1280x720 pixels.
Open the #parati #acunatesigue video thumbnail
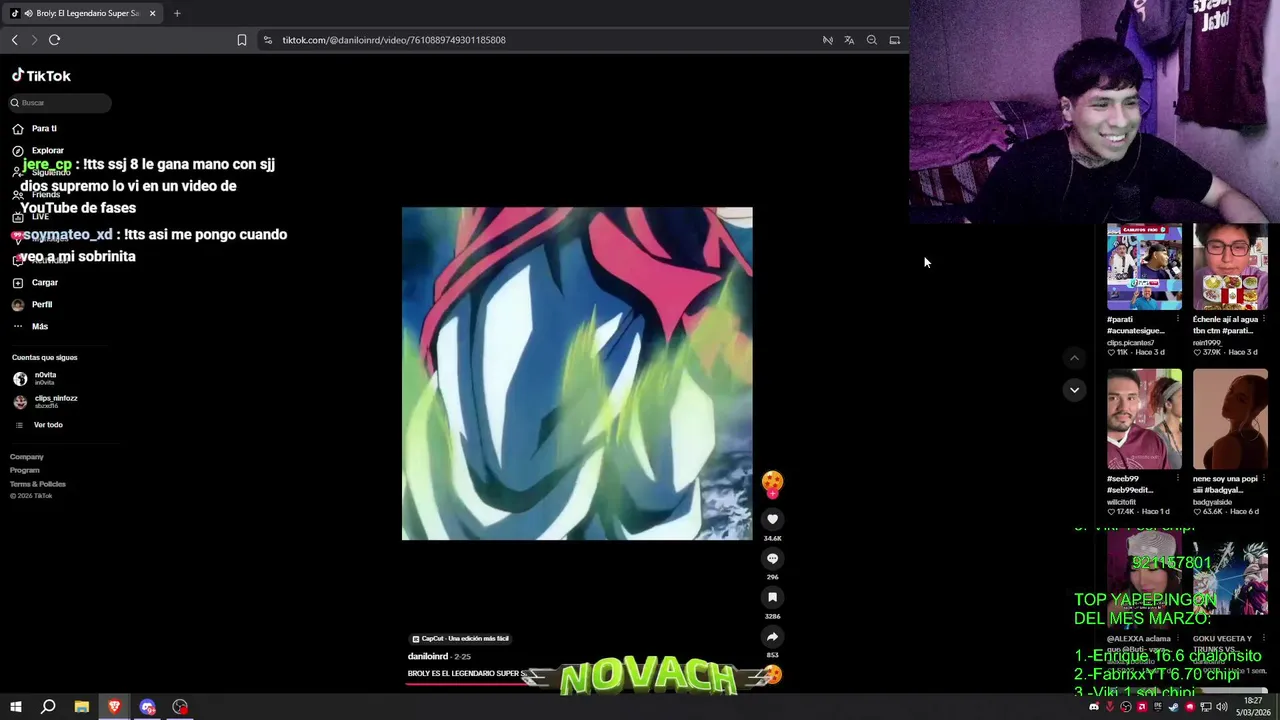click(1144, 267)
